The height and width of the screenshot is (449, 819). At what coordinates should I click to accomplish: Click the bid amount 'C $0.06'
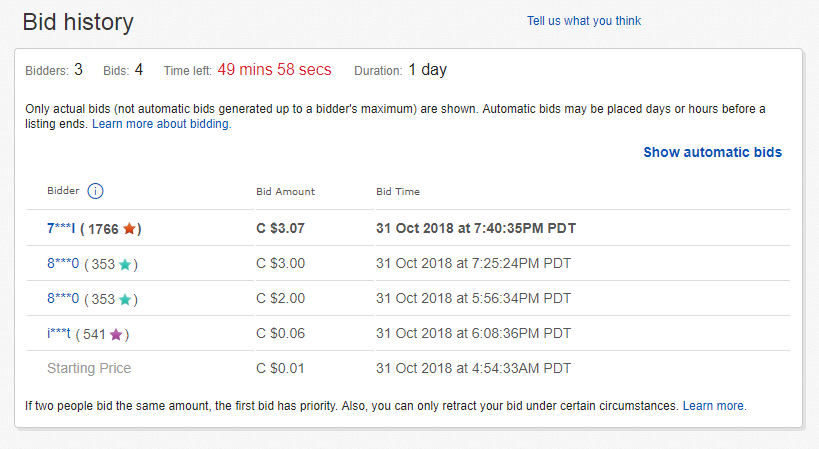[280, 333]
